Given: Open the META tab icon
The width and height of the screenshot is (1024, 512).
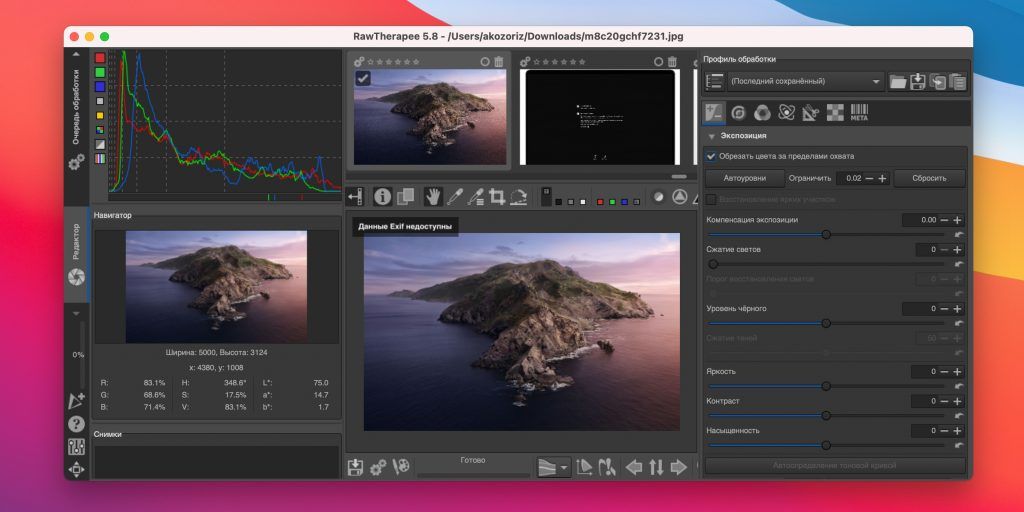Looking at the screenshot, I should [x=859, y=113].
